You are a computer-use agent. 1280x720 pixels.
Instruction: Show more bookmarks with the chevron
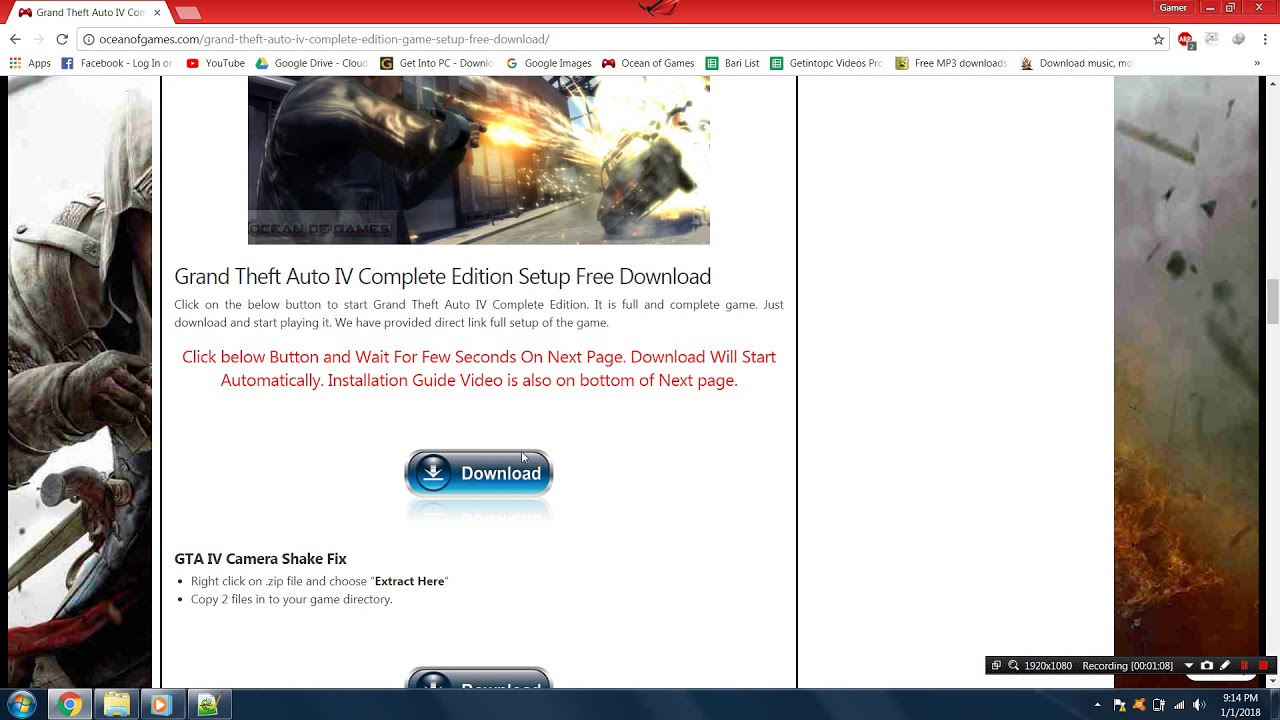tap(1257, 63)
